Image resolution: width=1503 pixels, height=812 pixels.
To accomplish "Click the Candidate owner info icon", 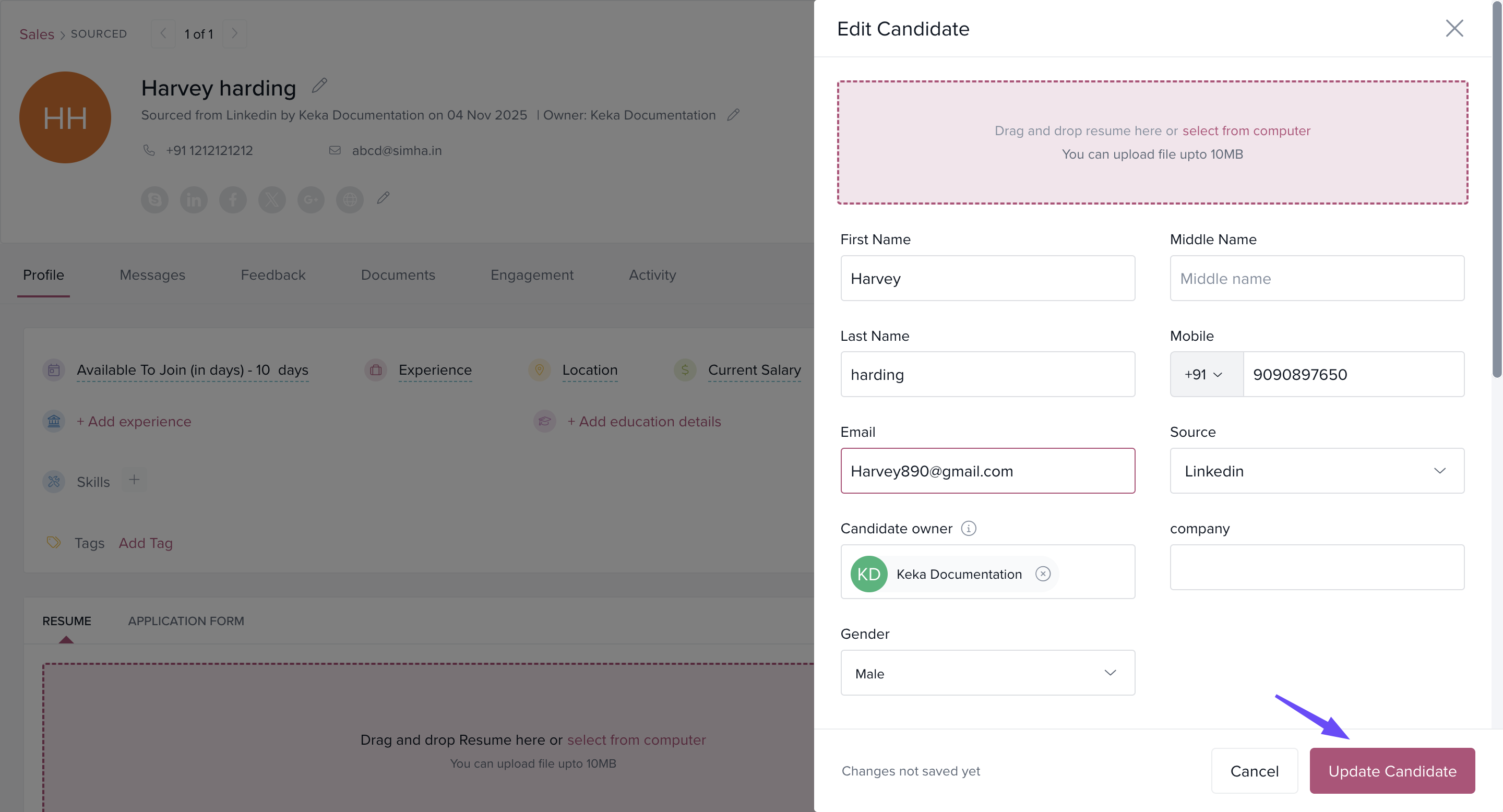I will pos(969,529).
